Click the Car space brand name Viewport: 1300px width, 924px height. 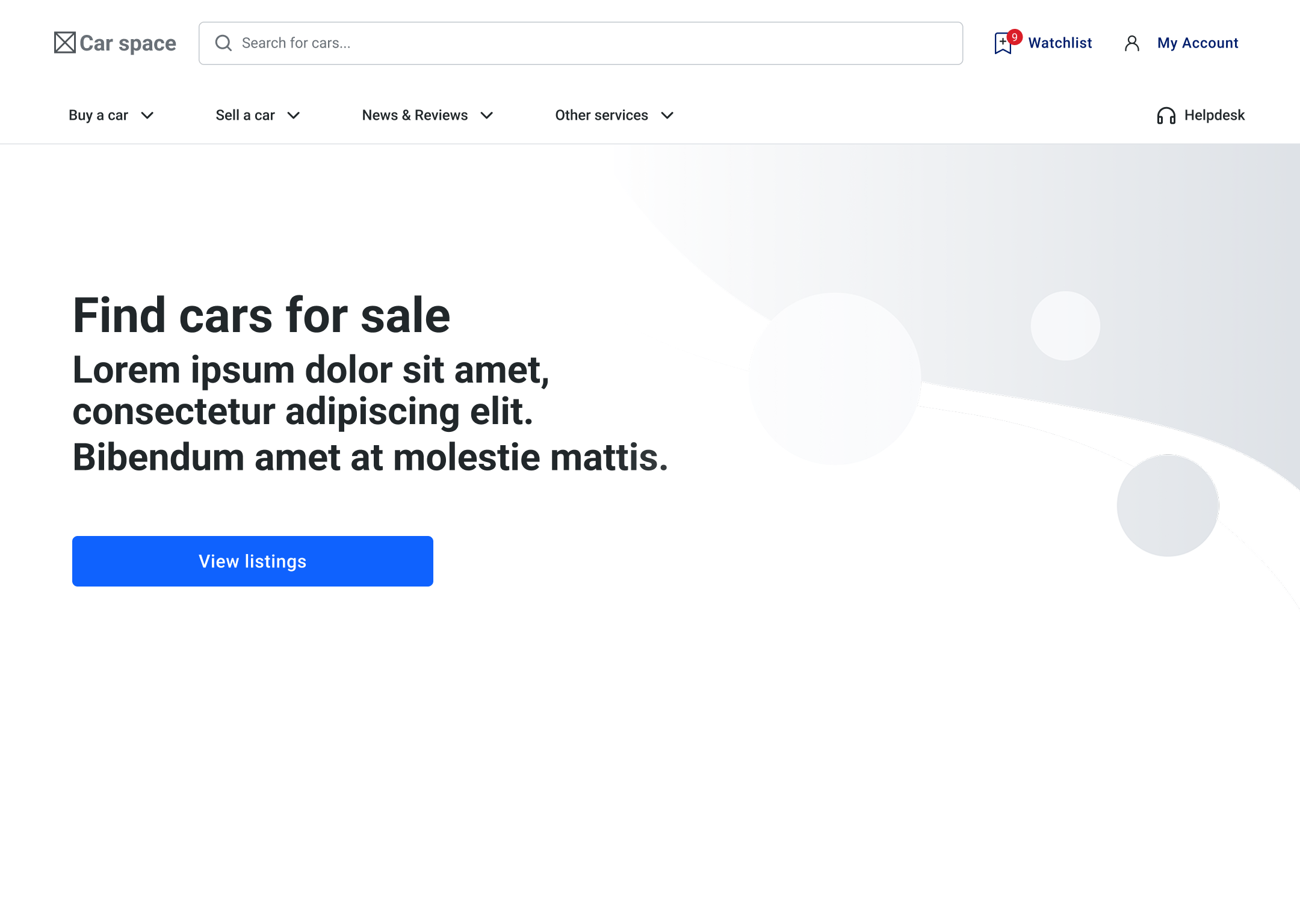(128, 43)
